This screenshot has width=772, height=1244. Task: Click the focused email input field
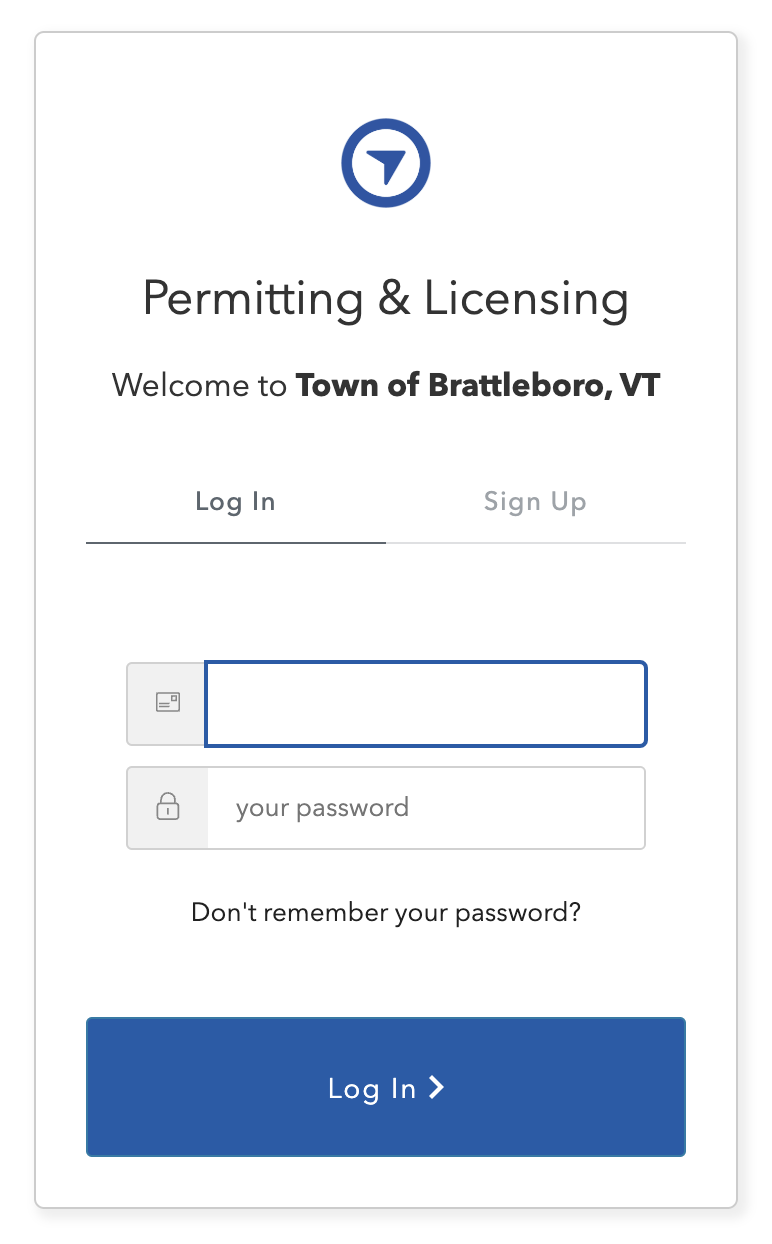click(425, 703)
